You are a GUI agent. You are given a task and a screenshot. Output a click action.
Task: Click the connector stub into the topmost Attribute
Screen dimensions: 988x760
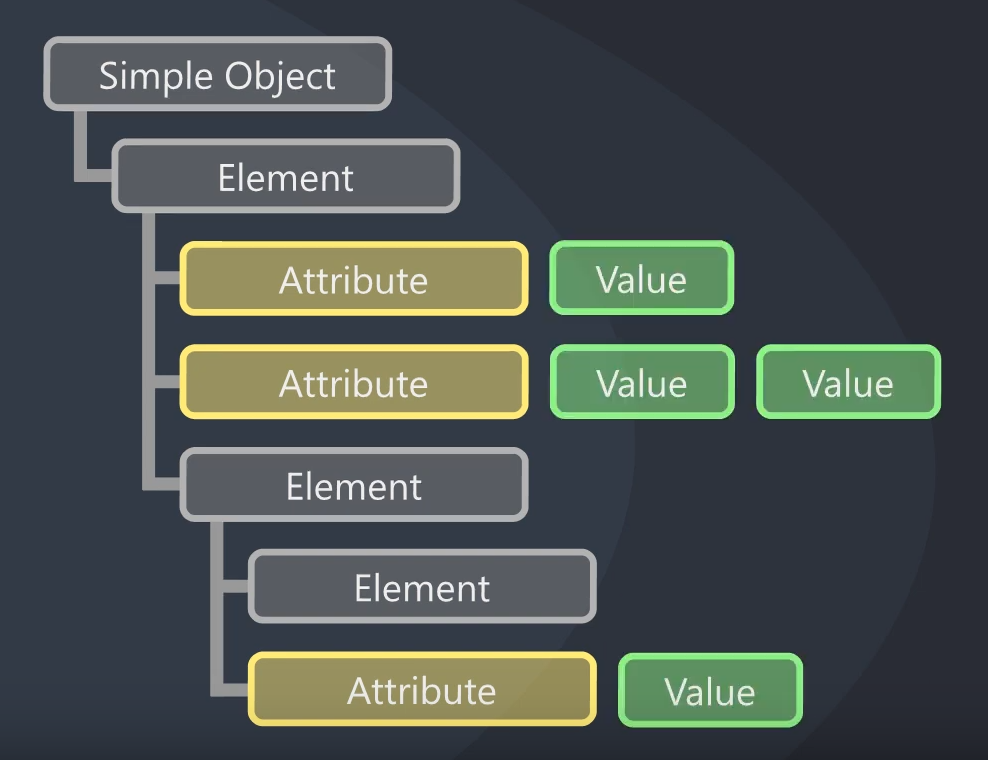[x=168, y=278]
